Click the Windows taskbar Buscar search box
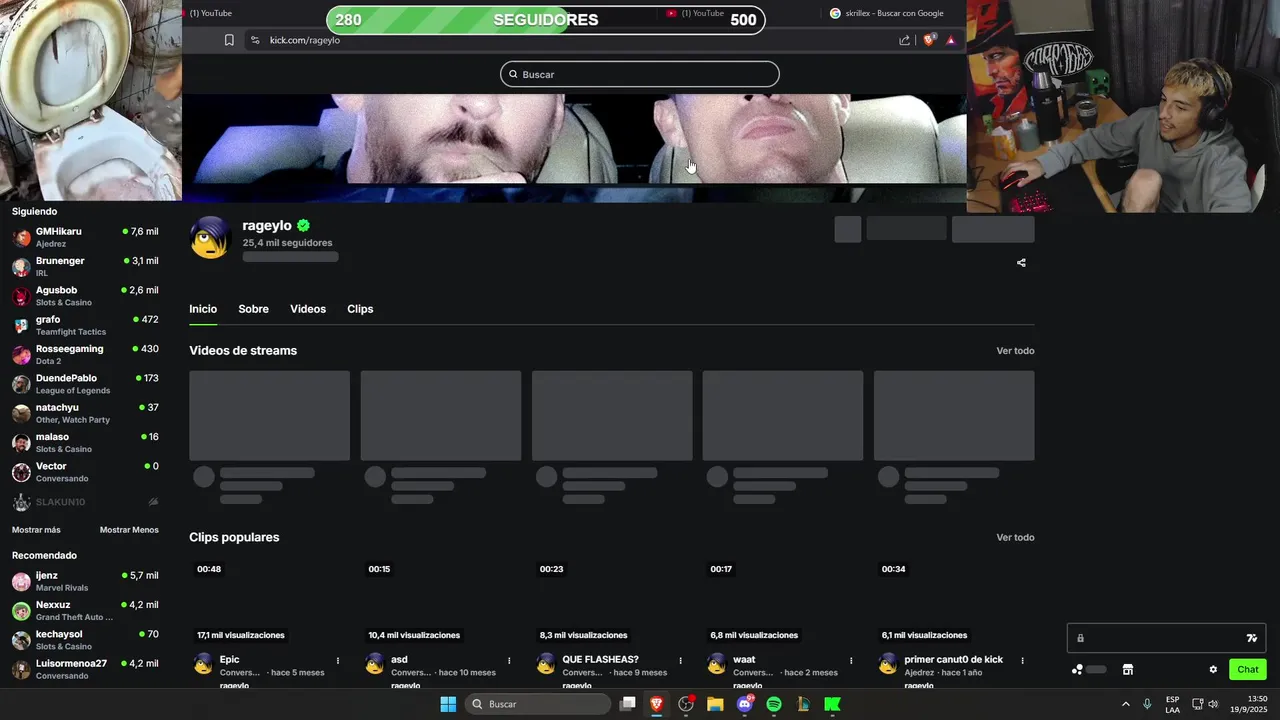The width and height of the screenshot is (1280, 720). pyautogui.click(x=539, y=704)
